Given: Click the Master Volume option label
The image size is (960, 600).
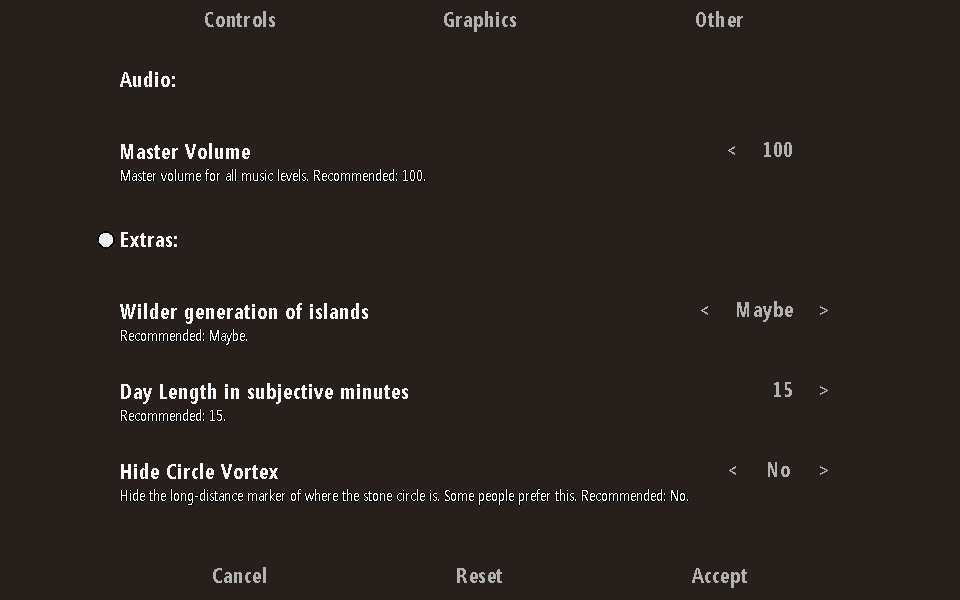Looking at the screenshot, I should pos(185,152).
